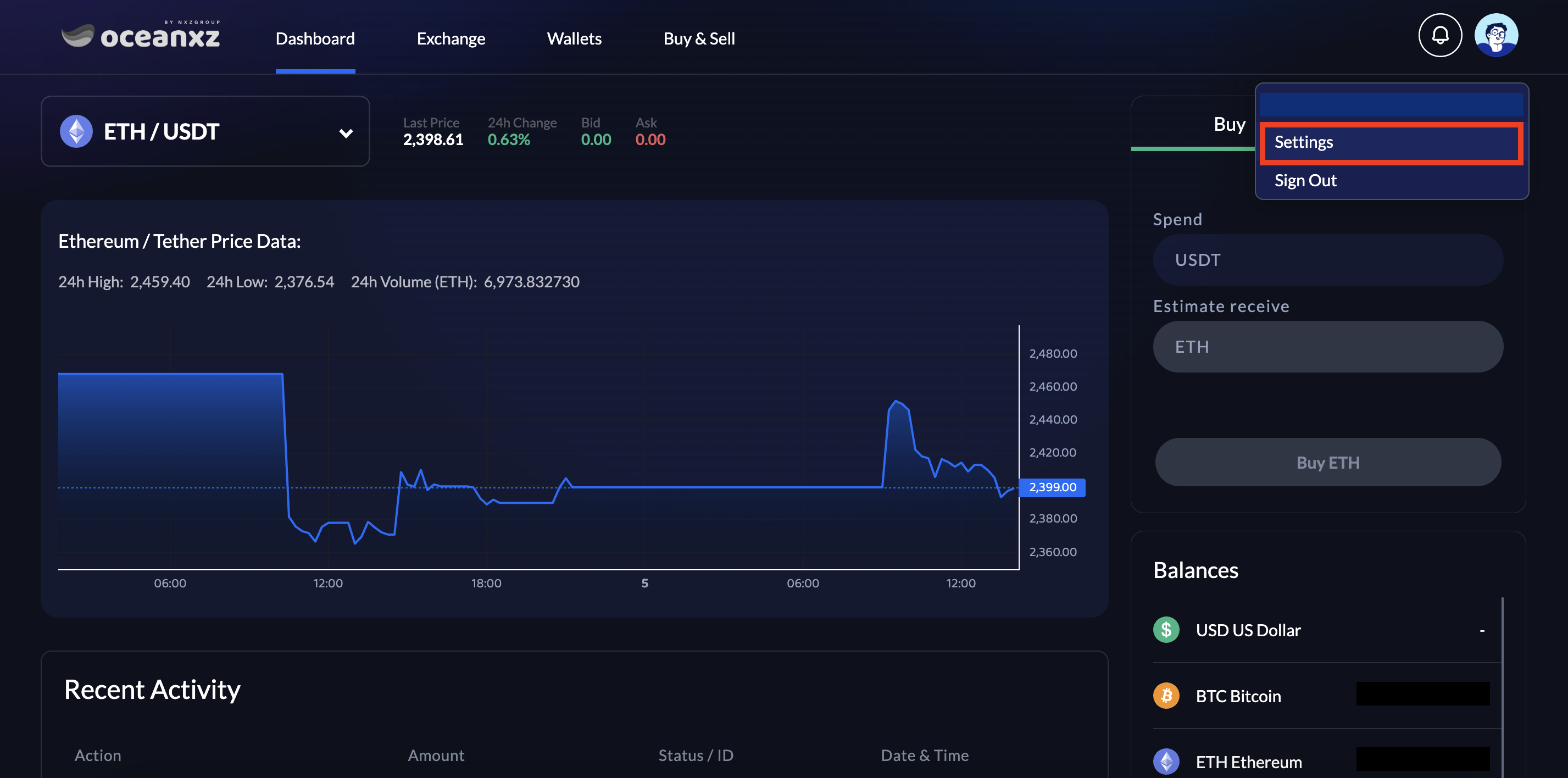Click the notification bell icon
The width and height of the screenshot is (1568, 778).
(1439, 35)
